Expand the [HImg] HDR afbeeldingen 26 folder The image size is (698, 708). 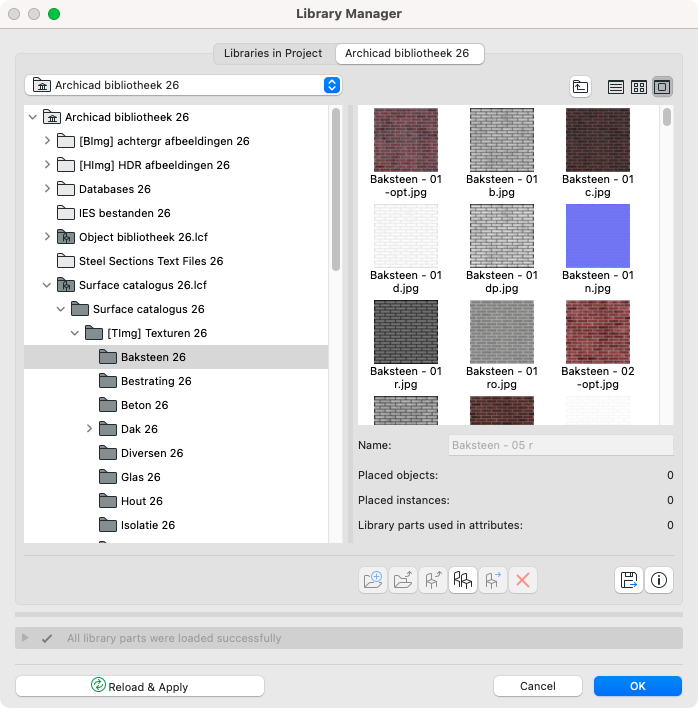[x=47, y=164]
